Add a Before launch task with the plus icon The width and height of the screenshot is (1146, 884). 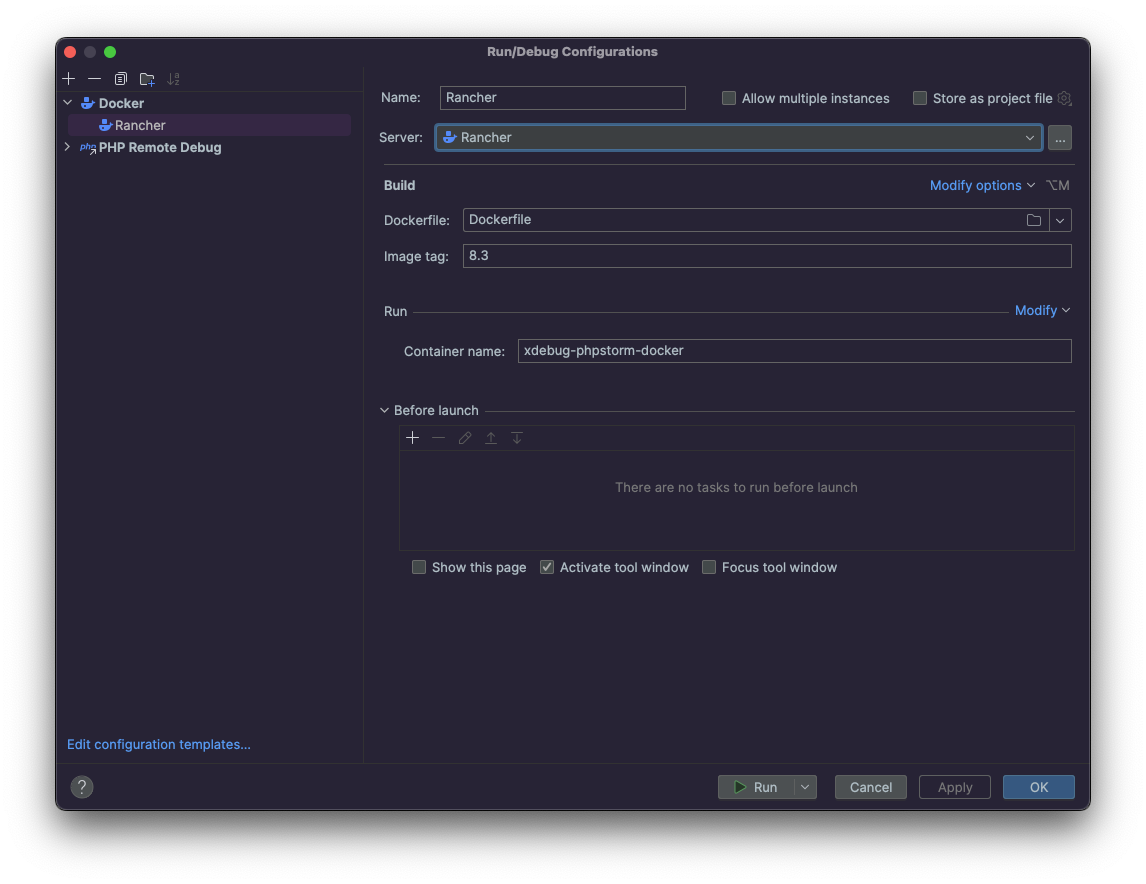click(413, 437)
